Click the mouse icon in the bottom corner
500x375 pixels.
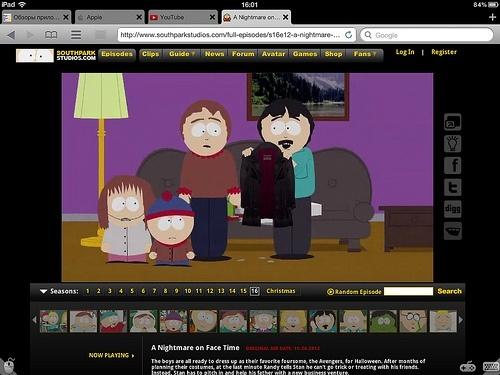(x=8, y=366)
